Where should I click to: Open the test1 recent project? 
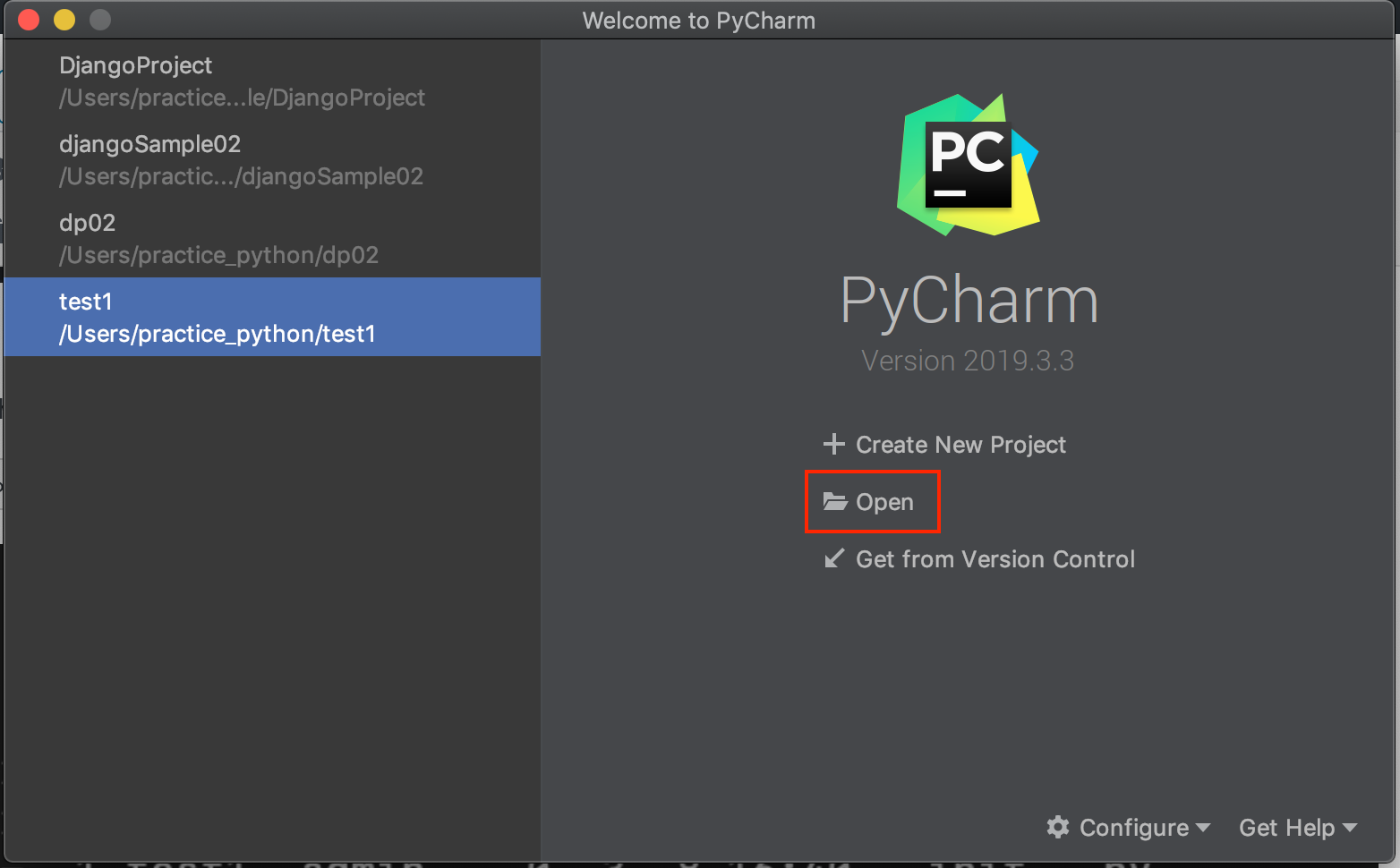[272, 317]
